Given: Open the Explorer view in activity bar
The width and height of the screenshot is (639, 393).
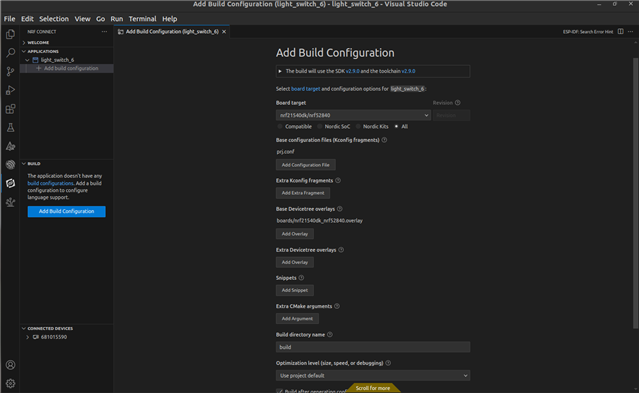Looking at the screenshot, I should [x=11, y=34].
